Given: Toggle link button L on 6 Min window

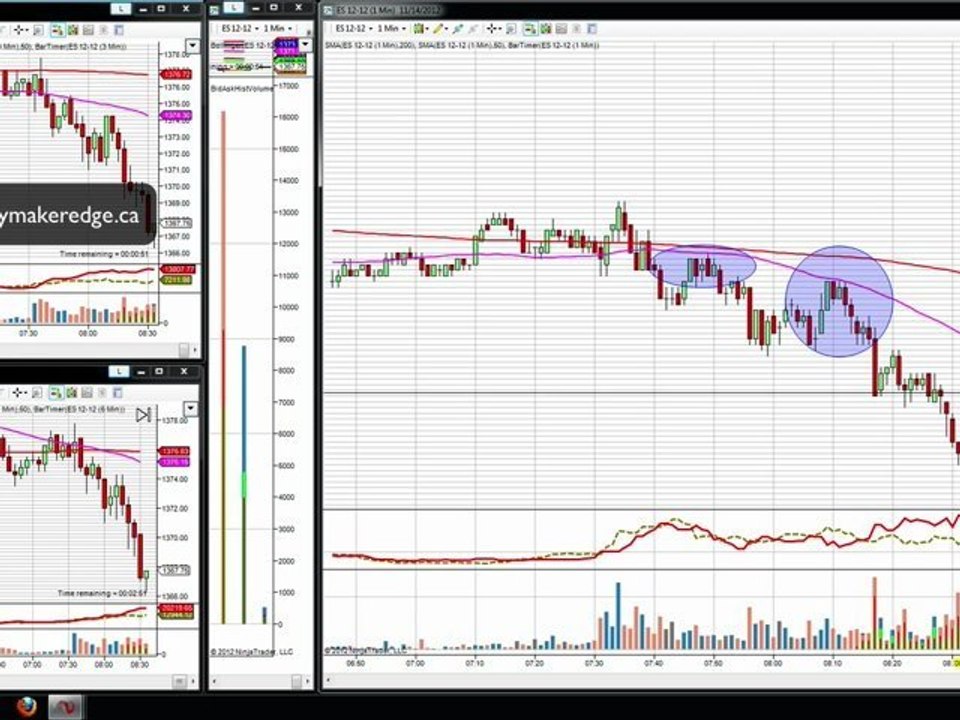Looking at the screenshot, I should 118,371.
